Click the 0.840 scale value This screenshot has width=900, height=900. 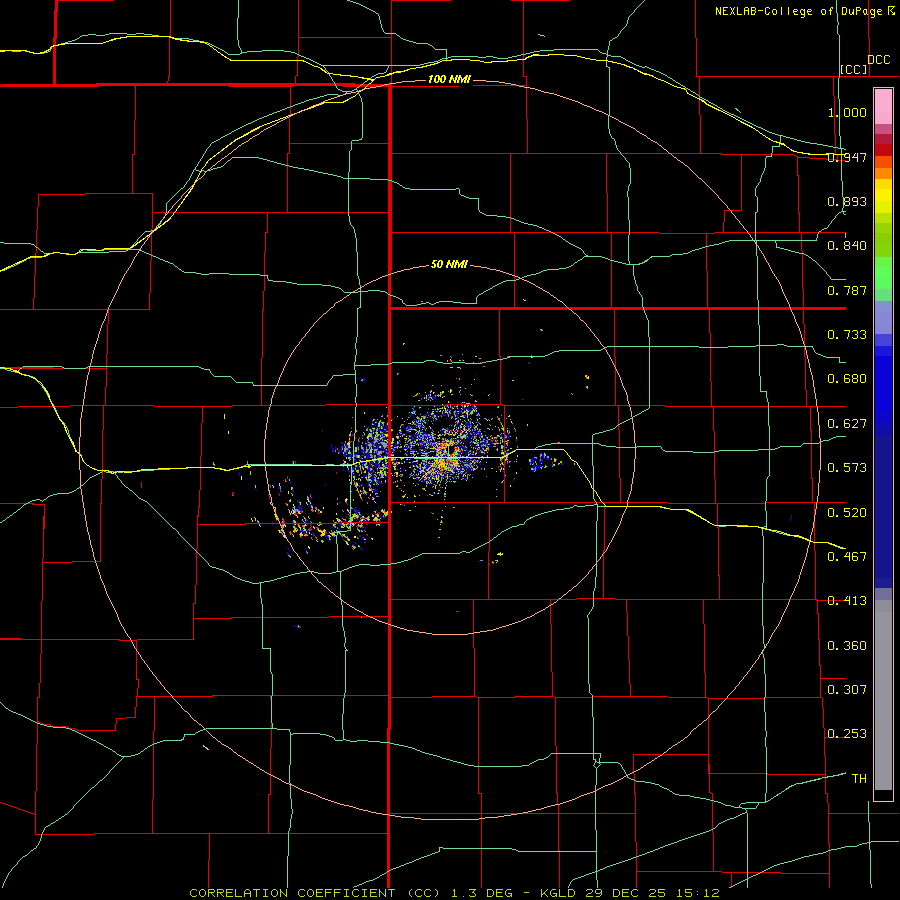click(x=847, y=246)
